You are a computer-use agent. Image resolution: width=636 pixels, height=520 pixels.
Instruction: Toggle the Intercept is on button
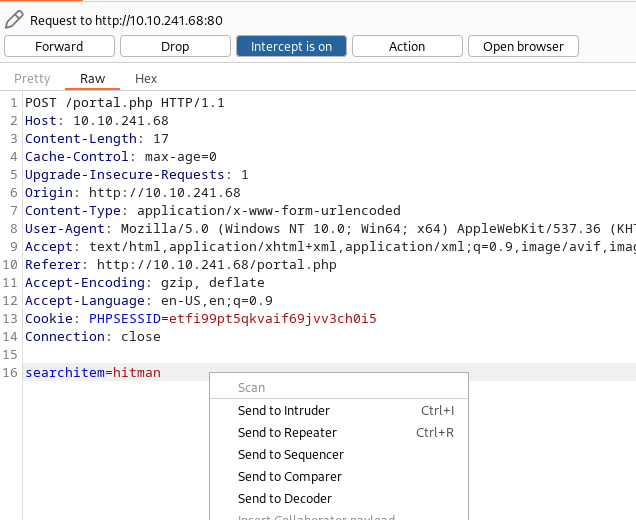pyautogui.click(x=291, y=46)
